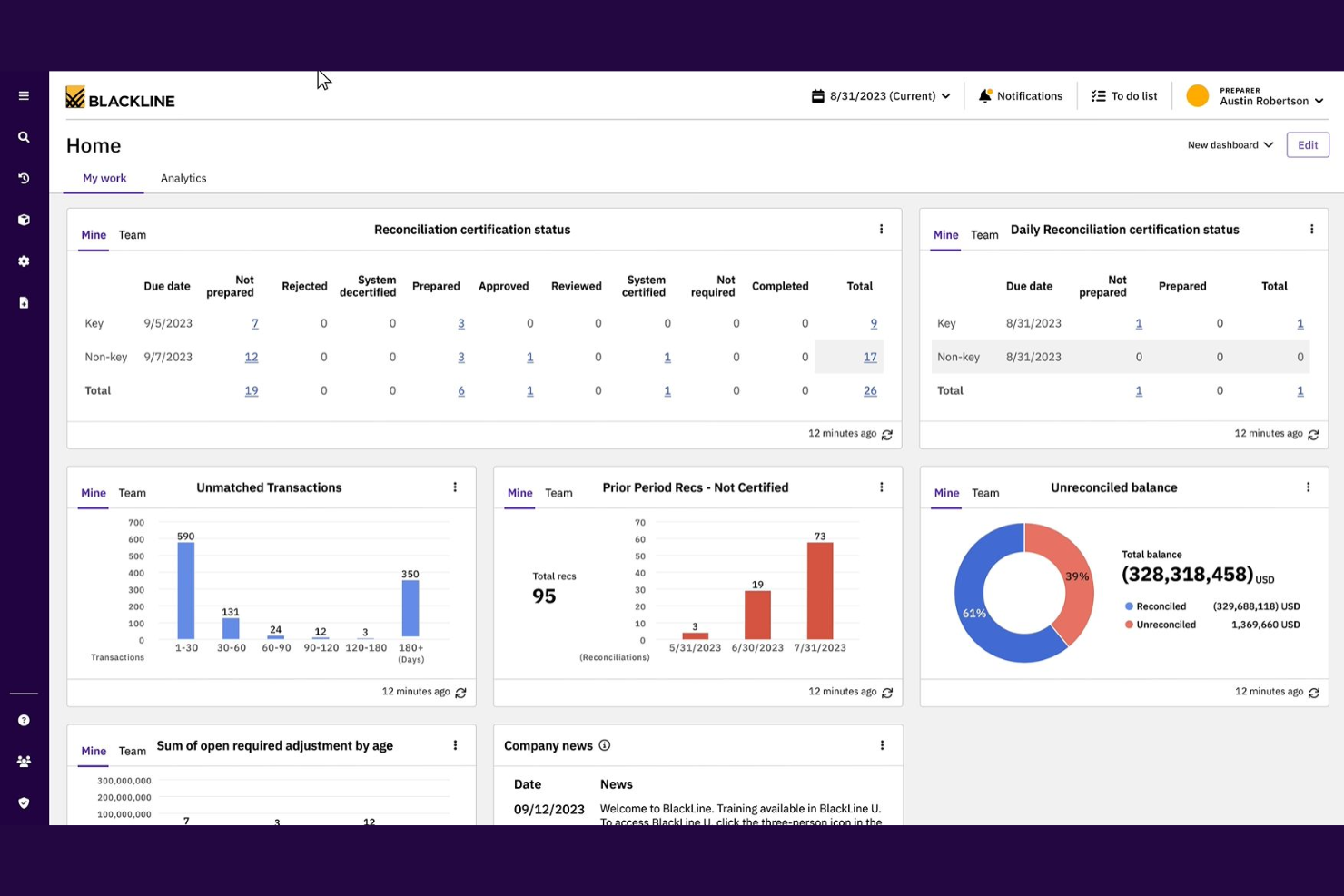Screen dimensions: 1344x896
Task: Select Team tab in Sum of open adjustment
Action: tap(133, 751)
